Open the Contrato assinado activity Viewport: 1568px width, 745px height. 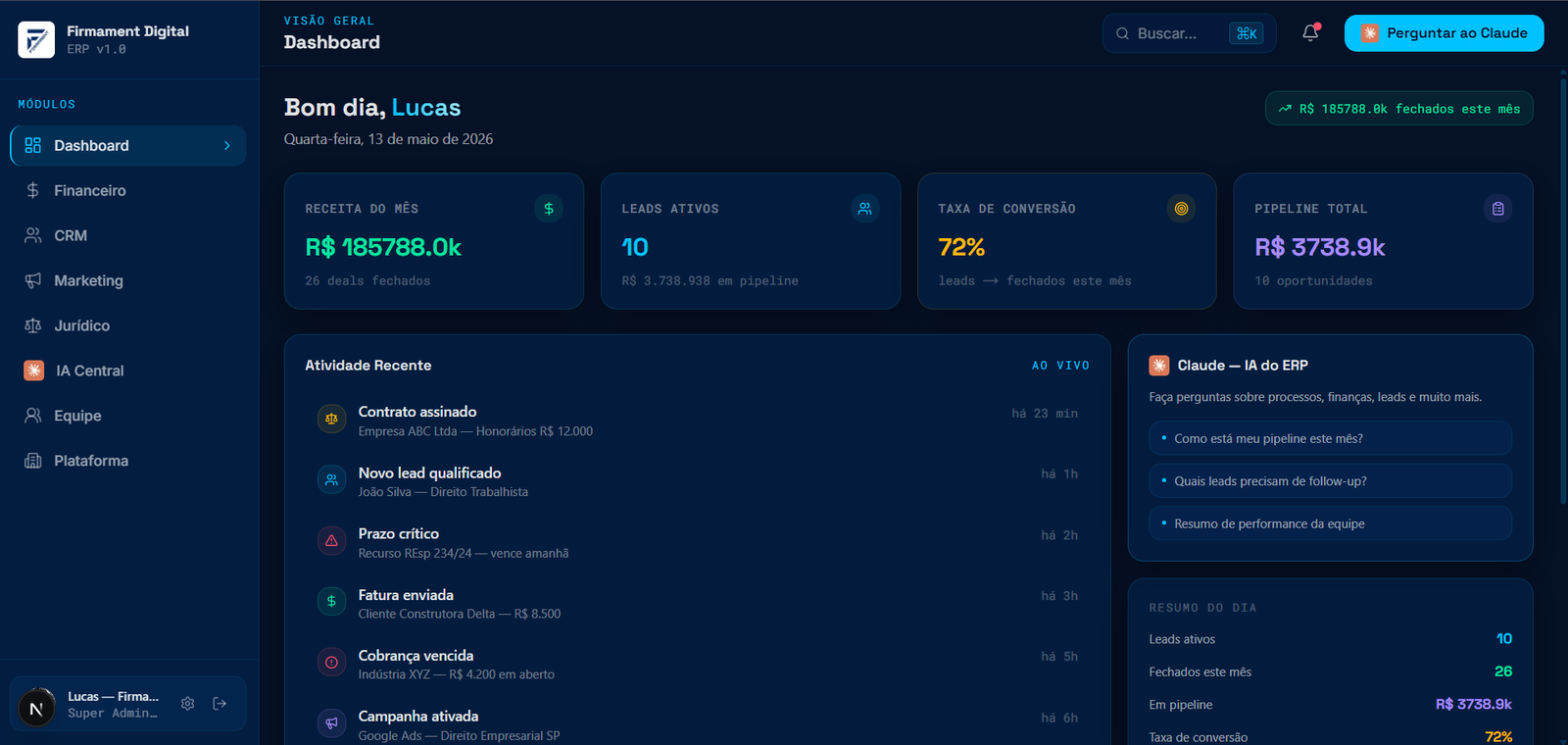click(697, 421)
